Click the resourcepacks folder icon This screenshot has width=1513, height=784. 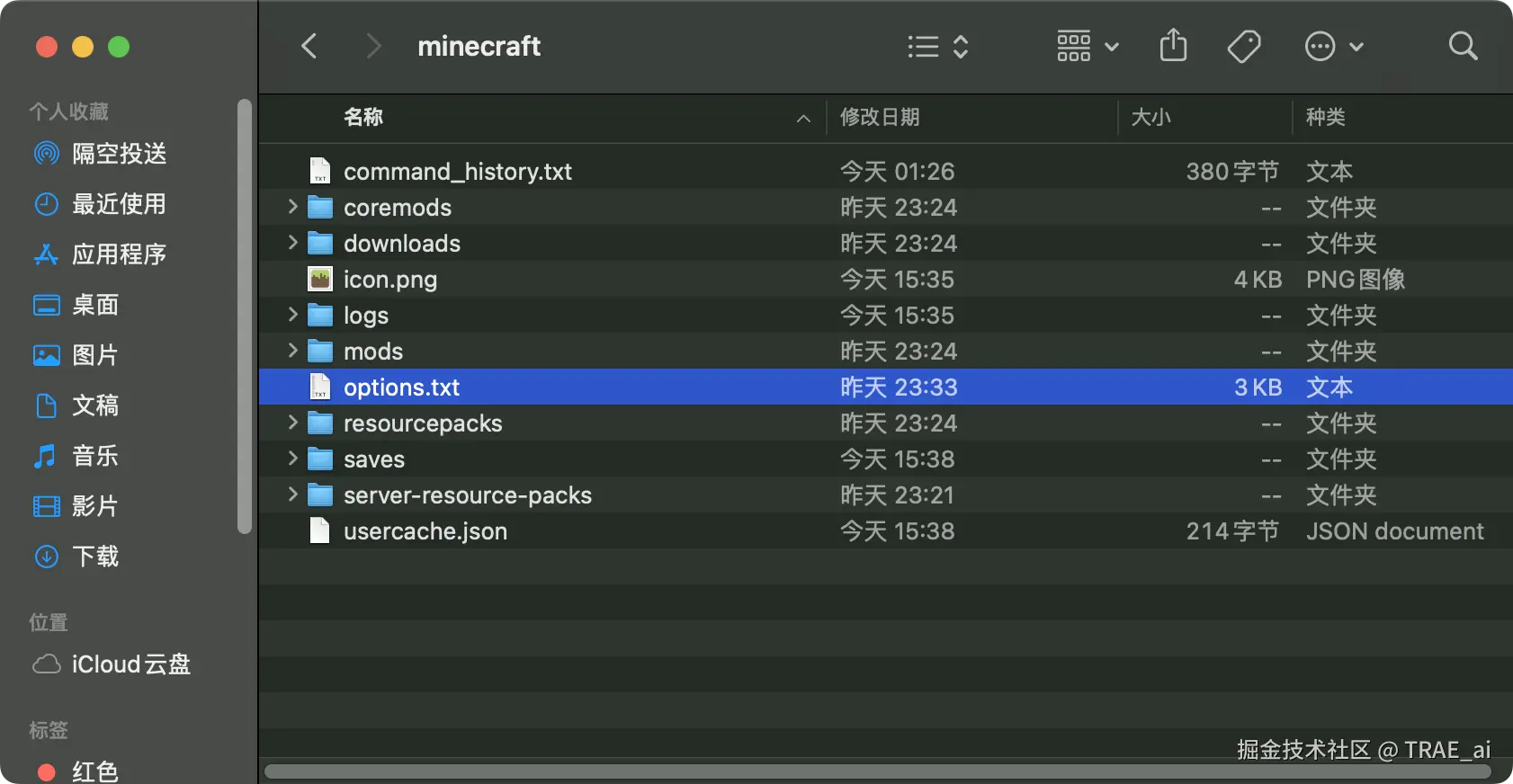[320, 423]
